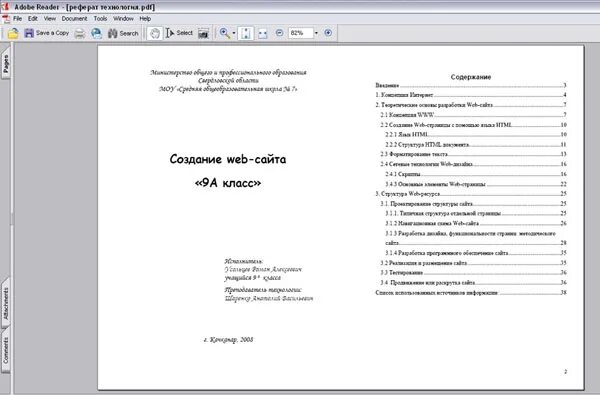Click contents entry '2.3 Форматирование текста'
This screenshot has height=395, width=600.
pos(473,154)
